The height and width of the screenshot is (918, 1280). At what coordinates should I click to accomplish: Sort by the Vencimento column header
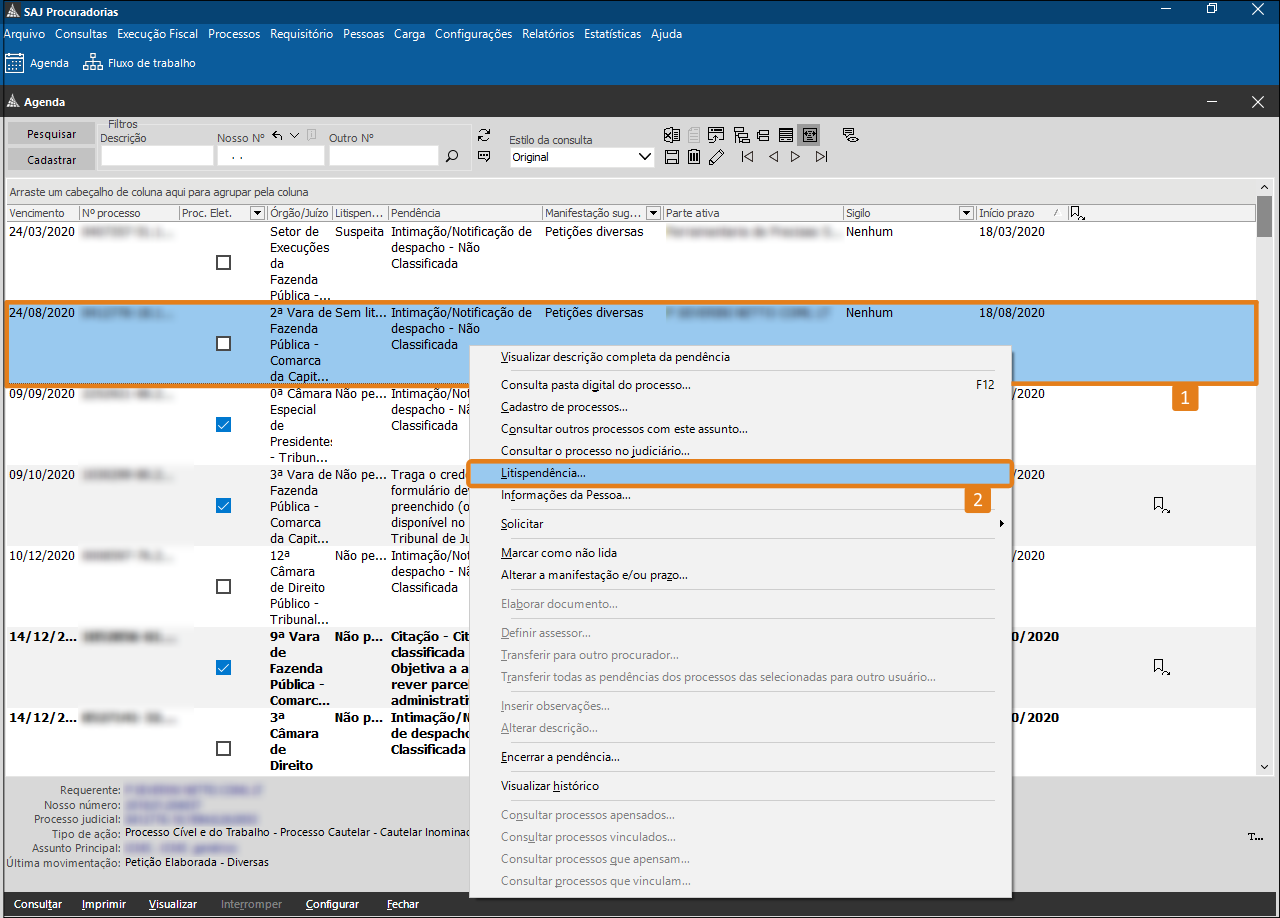(x=43, y=213)
